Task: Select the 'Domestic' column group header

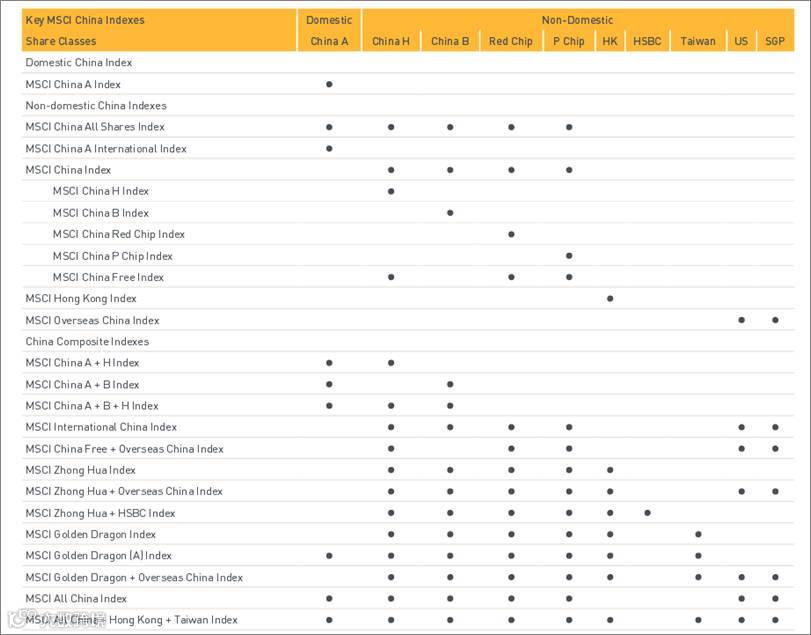Action: coord(329,20)
